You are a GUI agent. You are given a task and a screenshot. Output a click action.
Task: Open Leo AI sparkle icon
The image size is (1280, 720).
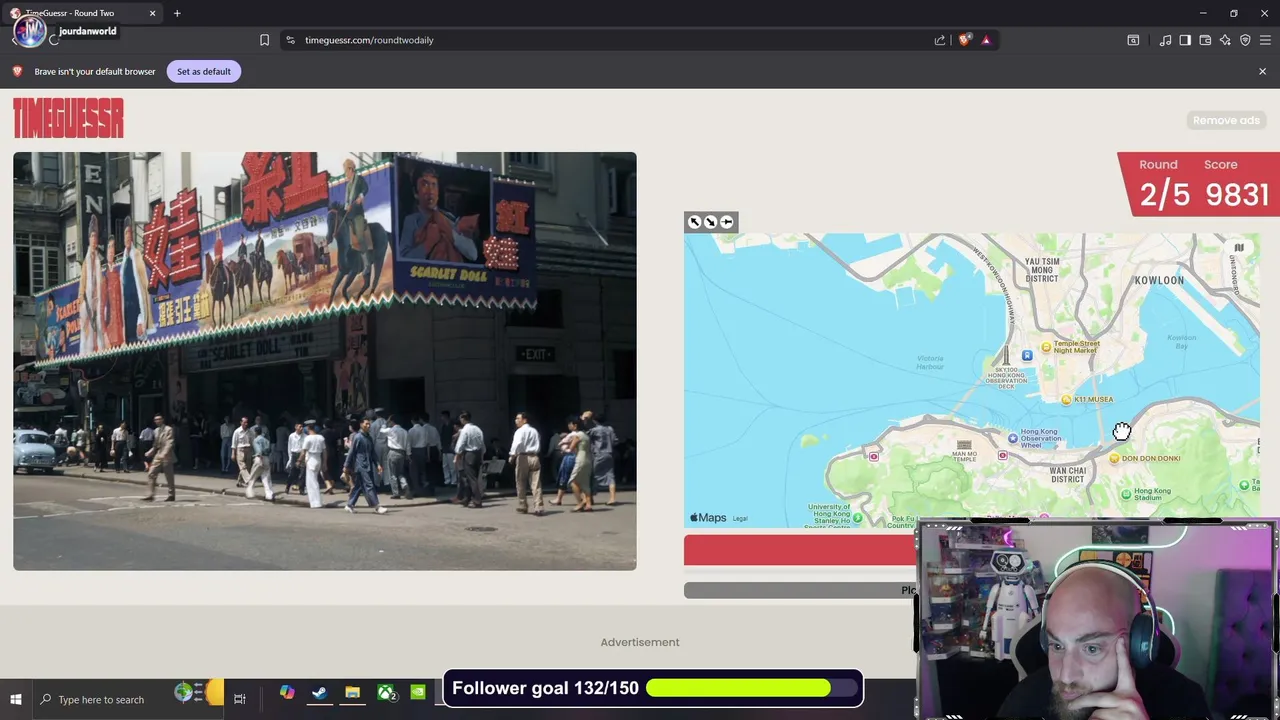[x=1225, y=40]
